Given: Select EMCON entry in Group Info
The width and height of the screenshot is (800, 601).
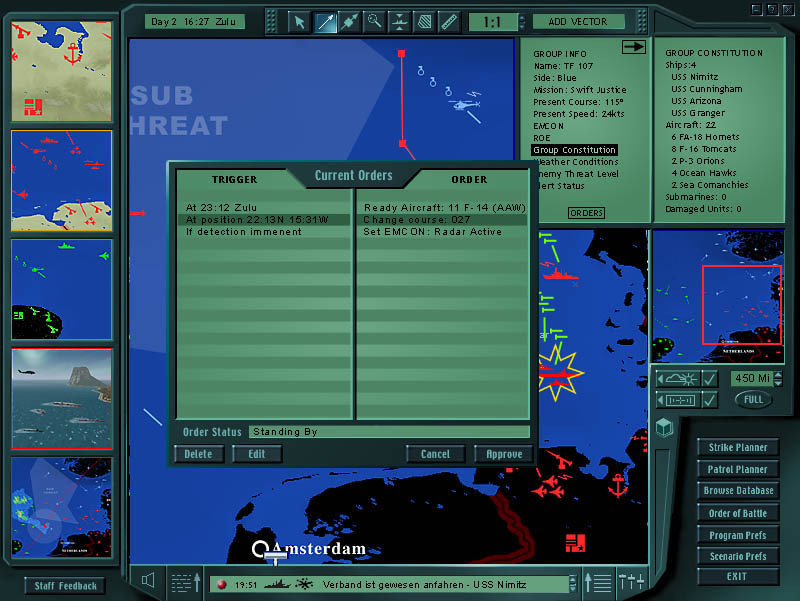Looking at the screenshot, I should pos(548,126).
